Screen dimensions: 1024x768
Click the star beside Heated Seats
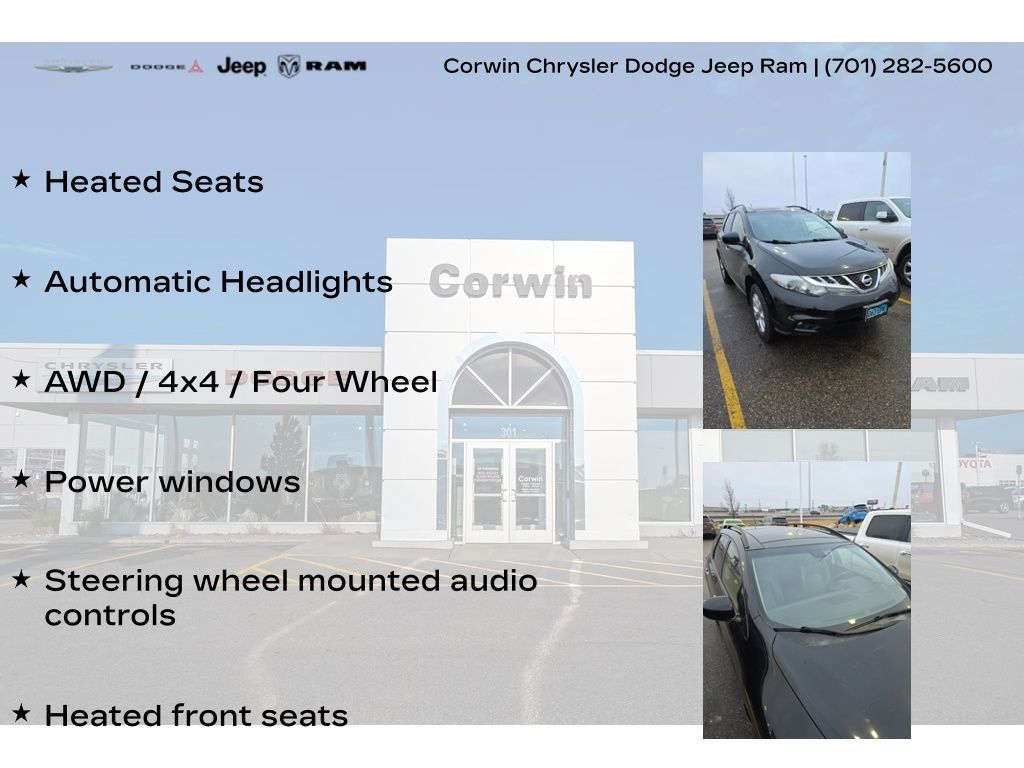[x=21, y=180]
